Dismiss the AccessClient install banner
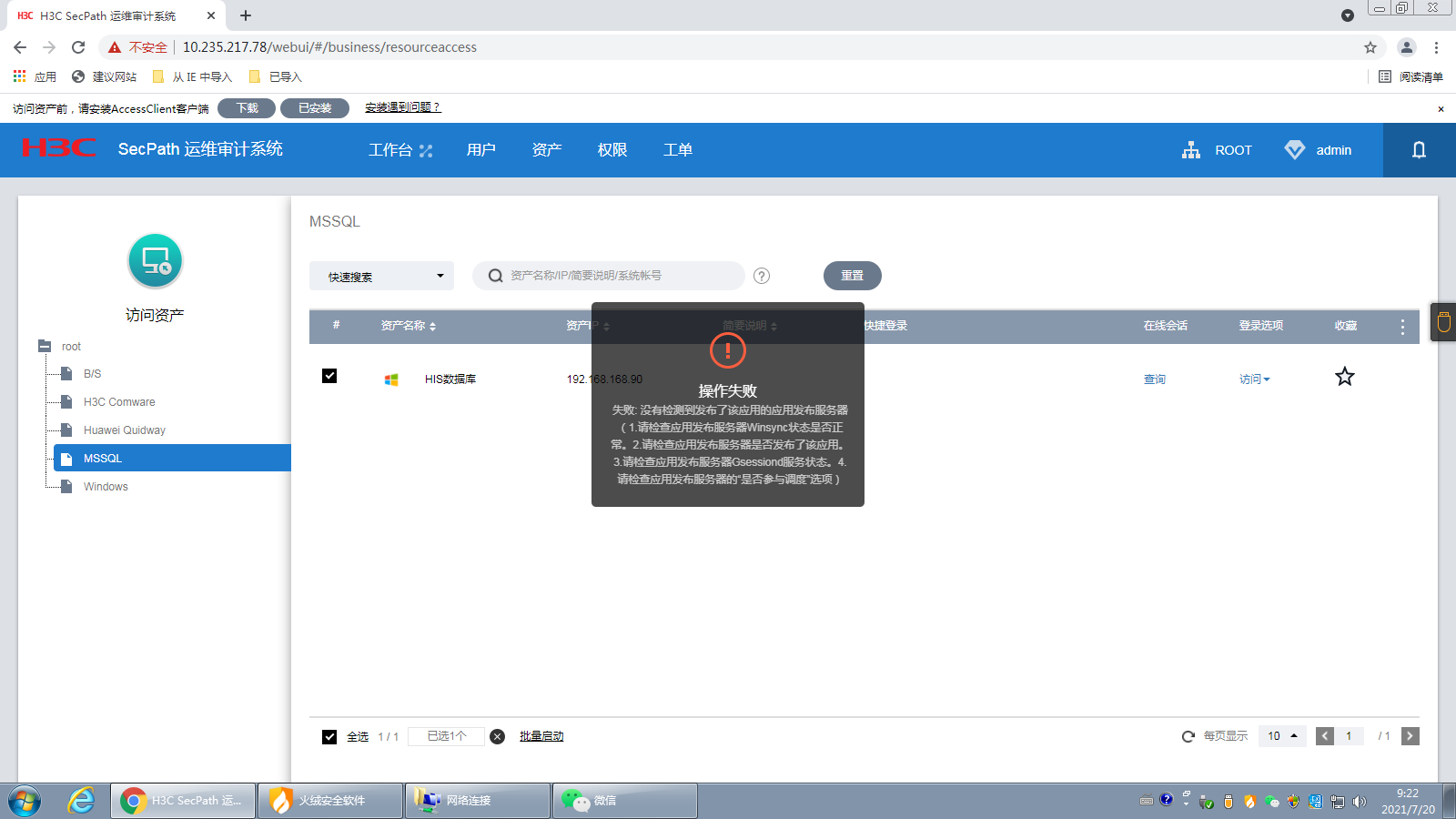1456x819 pixels. pyautogui.click(x=1441, y=109)
